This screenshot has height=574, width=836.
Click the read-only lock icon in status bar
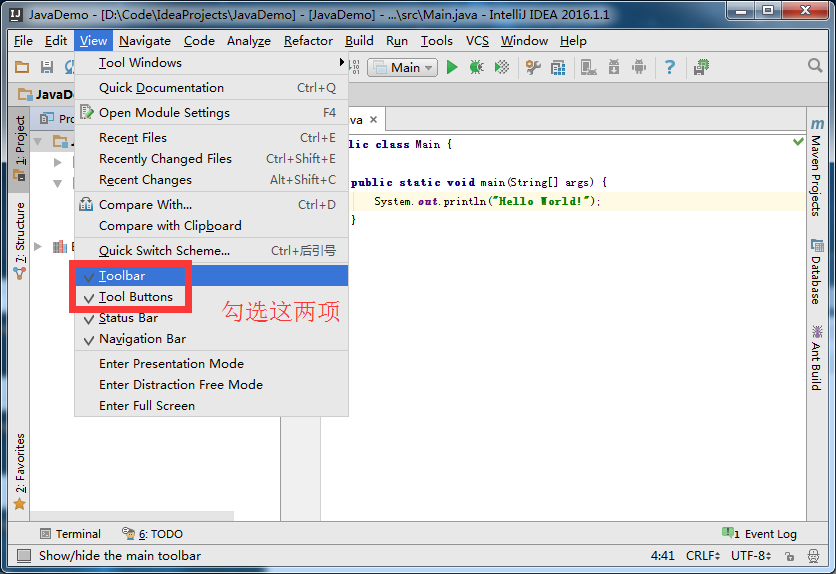click(x=790, y=556)
